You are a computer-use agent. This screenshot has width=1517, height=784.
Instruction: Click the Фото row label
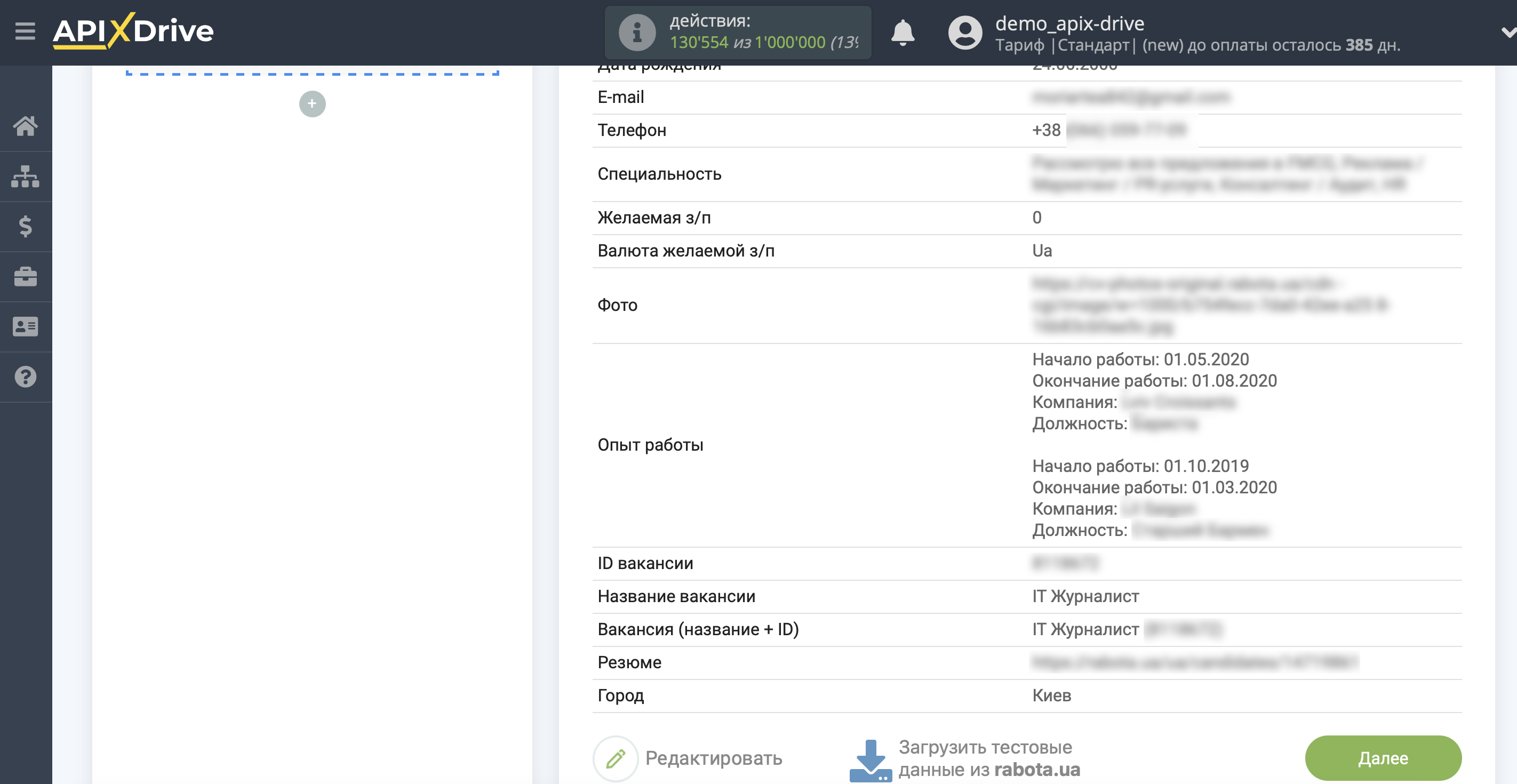click(617, 305)
